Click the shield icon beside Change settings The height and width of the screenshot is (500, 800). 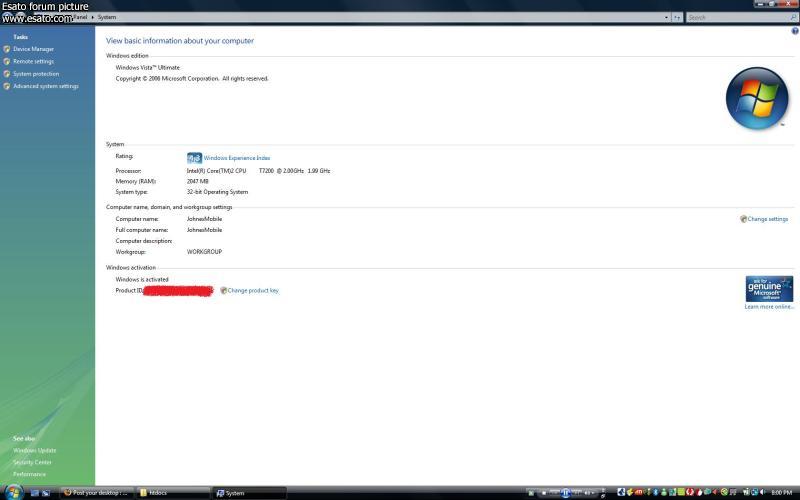(x=743, y=219)
